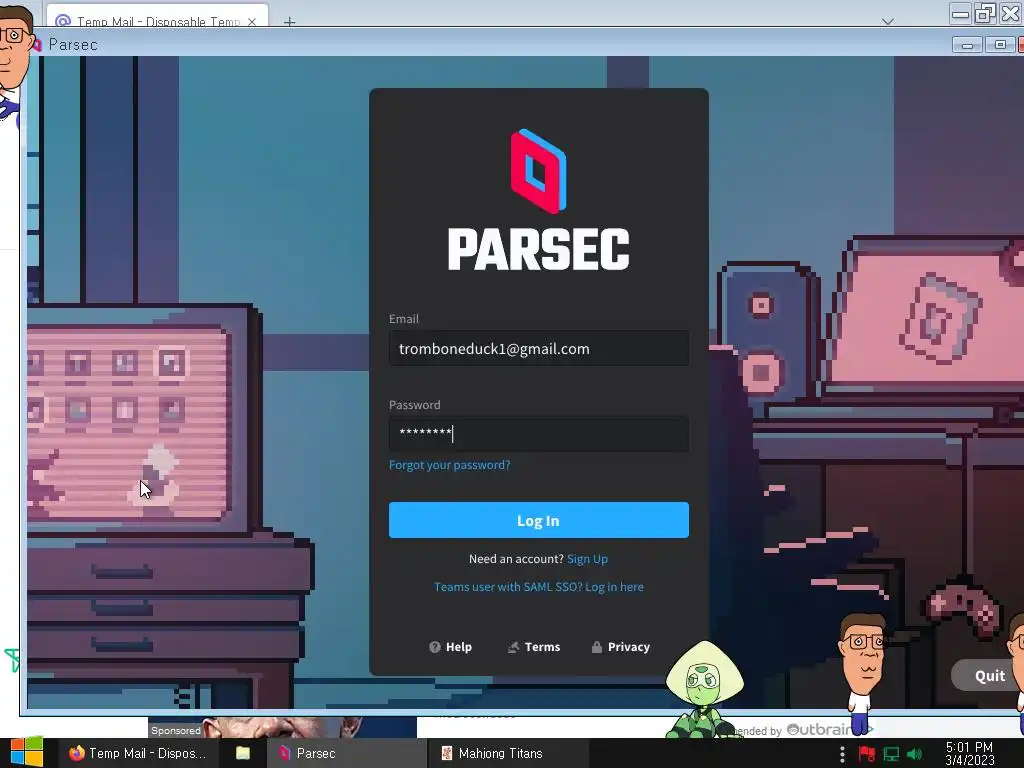Maximize the Parsec window
Image resolution: width=1024 pixels, height=768 pixels.
[1000, 44]
